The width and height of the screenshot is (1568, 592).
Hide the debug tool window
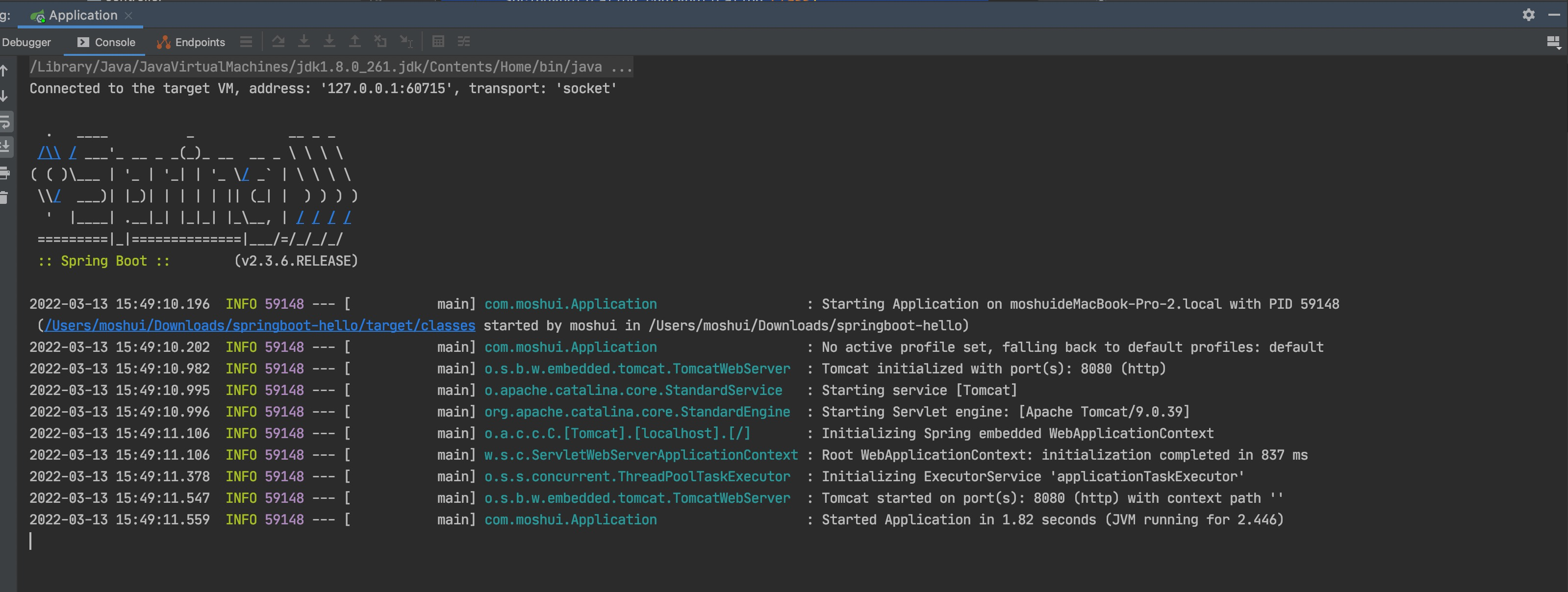click(x=1554, y=15)
